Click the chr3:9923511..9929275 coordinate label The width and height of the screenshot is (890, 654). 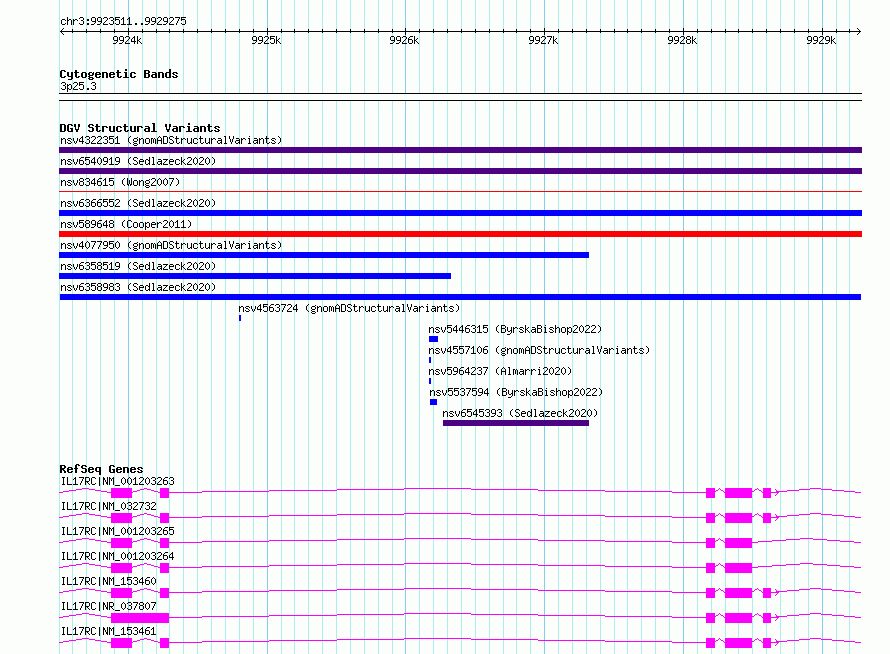point(123,22)
